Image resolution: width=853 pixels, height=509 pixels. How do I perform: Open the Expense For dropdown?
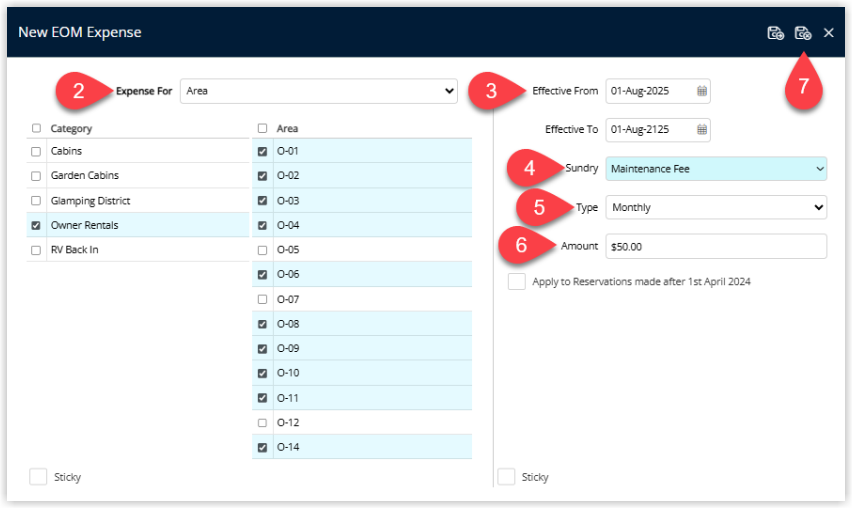click(319, 91)
